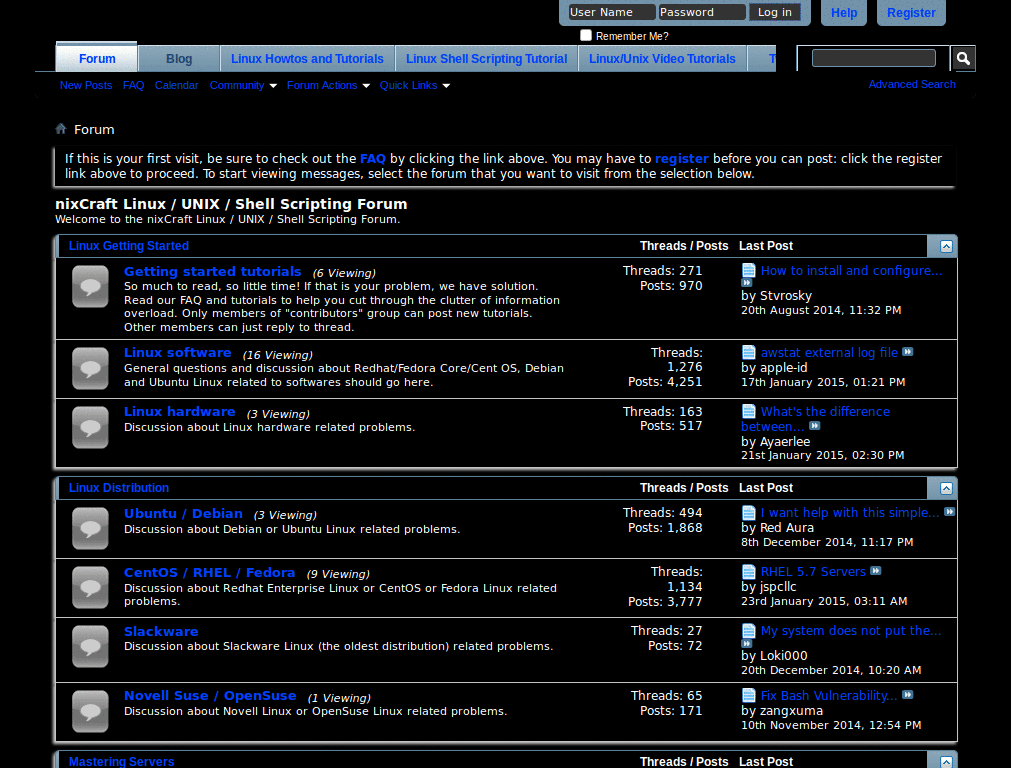This screenshot has width=1024, height=768.
Task: Click the Ubuntu / Debian forum status icon
Action: click(90, 528)
